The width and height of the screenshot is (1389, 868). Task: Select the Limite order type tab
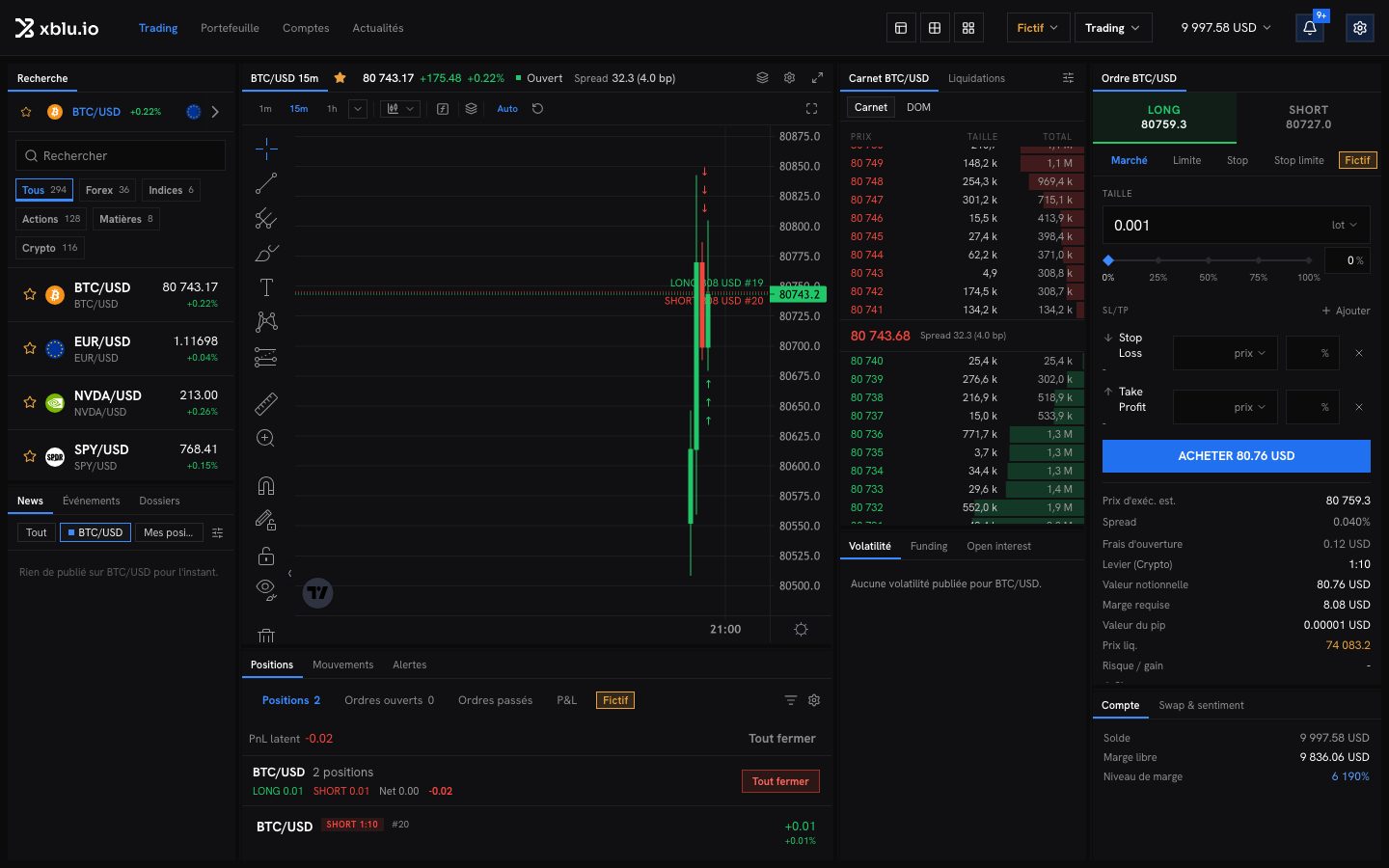point(1186,160)
